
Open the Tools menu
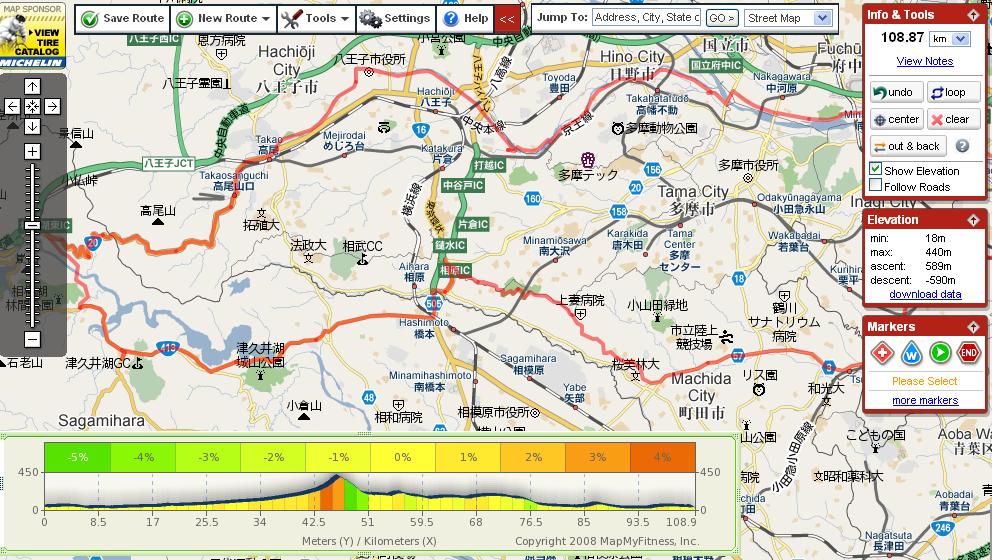pyautogui.click(x=315, y=18)
